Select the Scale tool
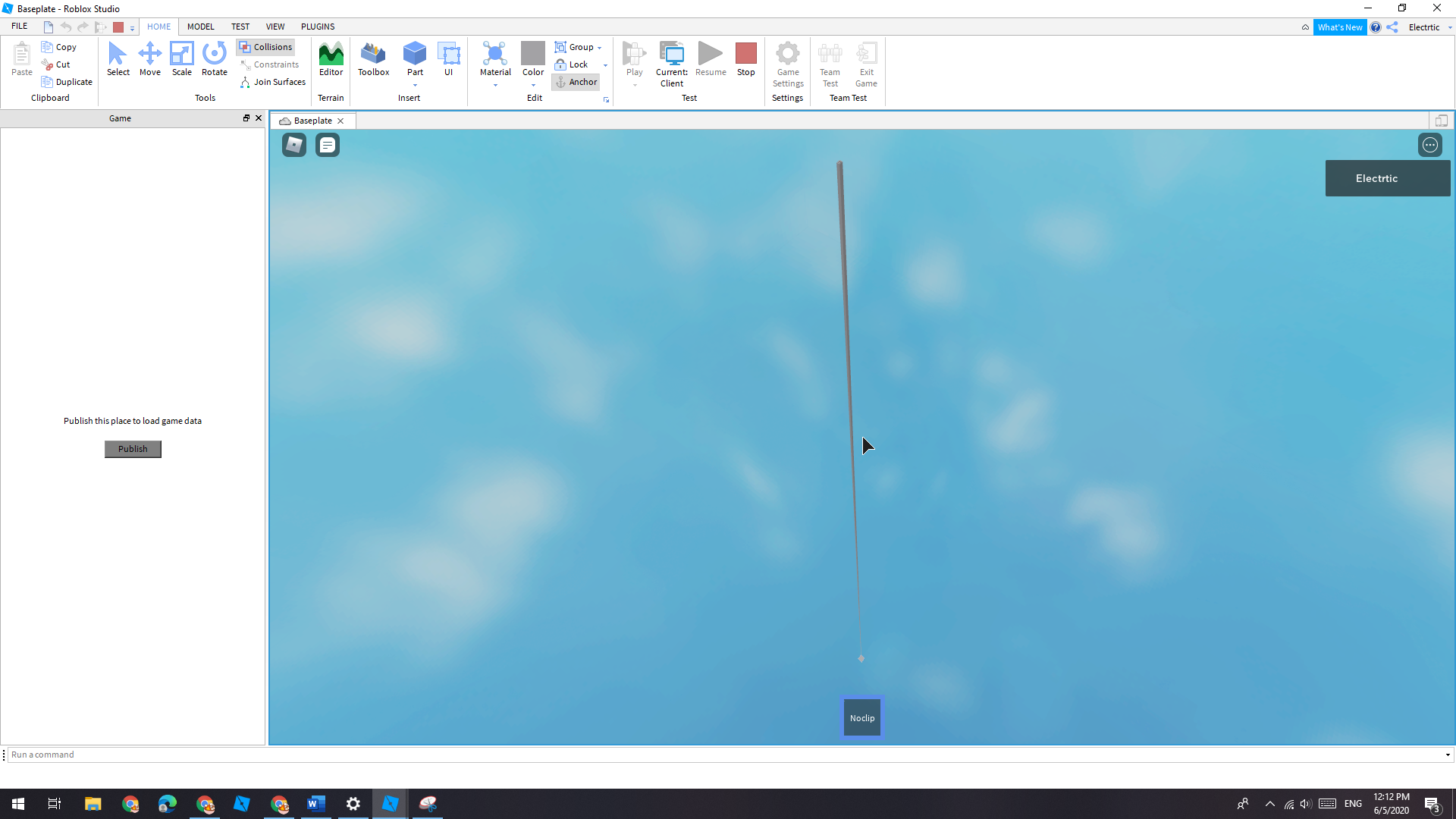Image resolution: width=1456 pixels, height=819 pixels. (181, 58)
